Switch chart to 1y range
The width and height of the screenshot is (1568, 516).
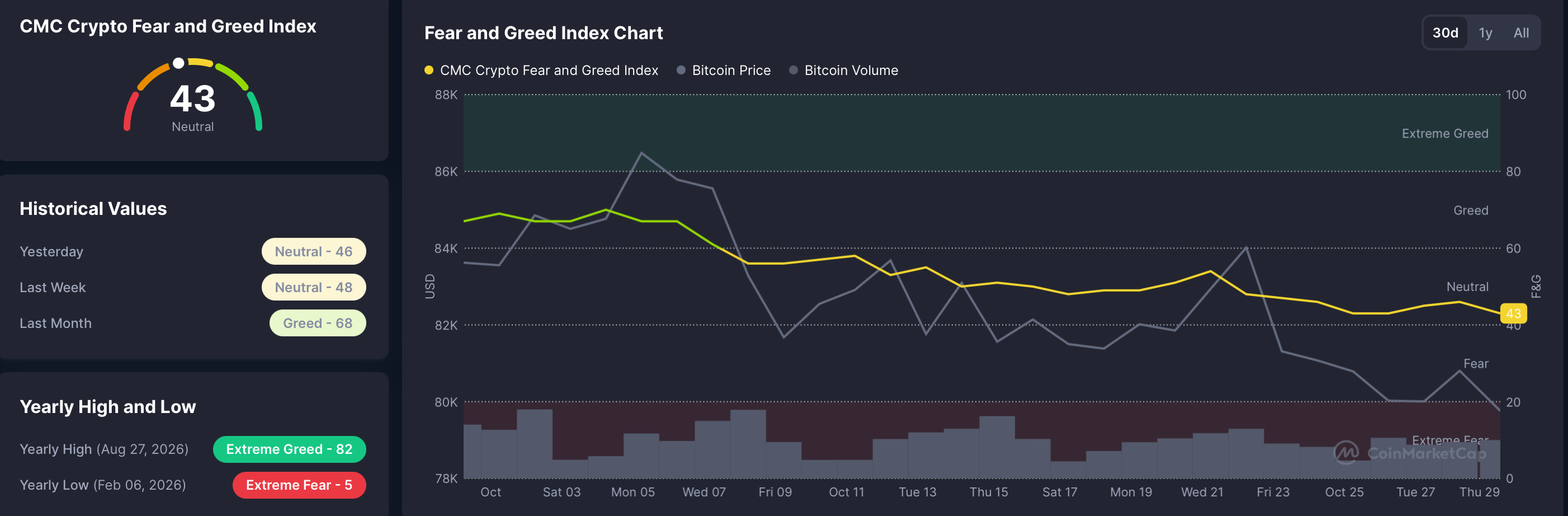click(x=1485, y=33)
